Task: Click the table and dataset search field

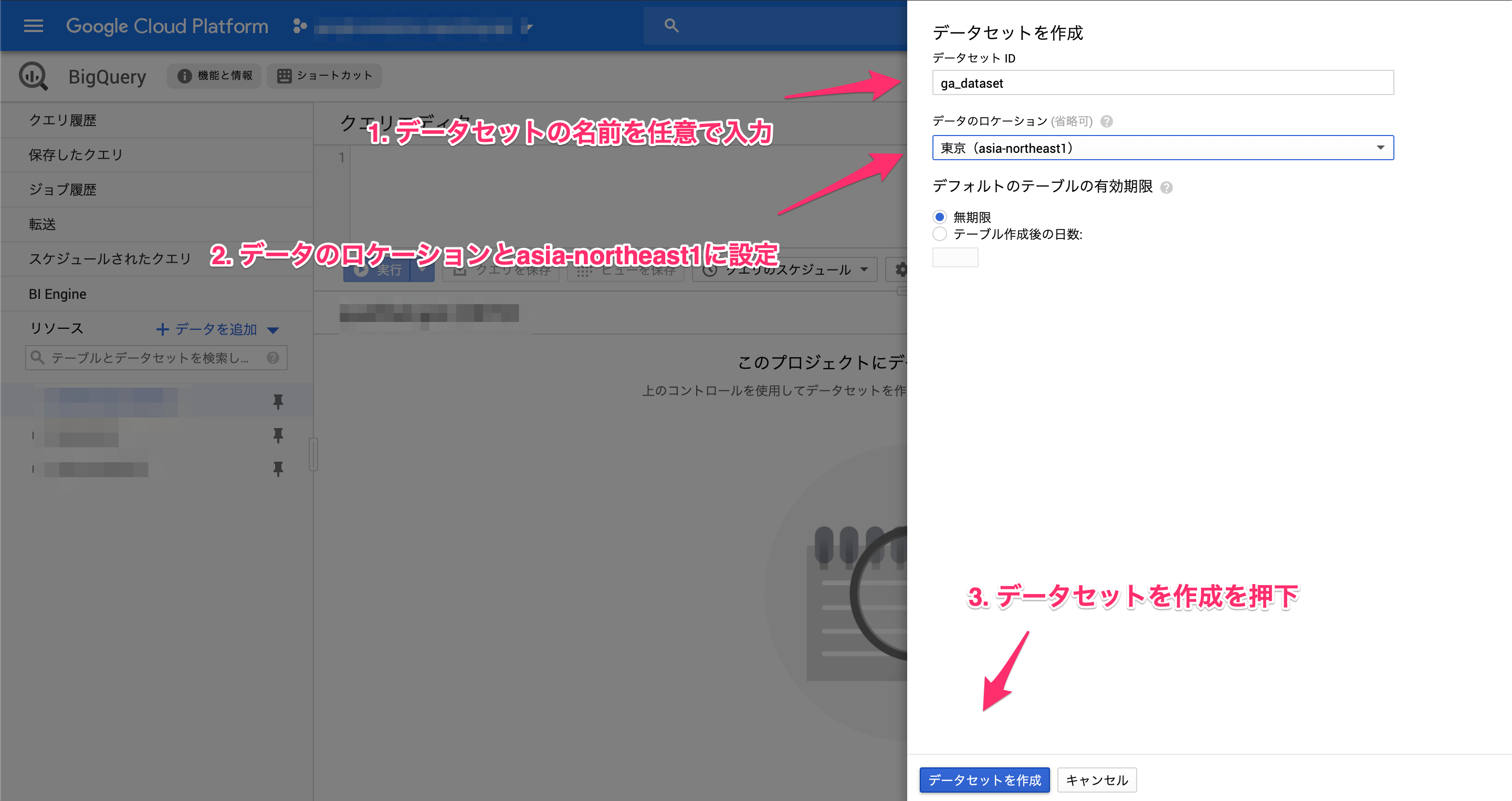Action: (156, 358)
